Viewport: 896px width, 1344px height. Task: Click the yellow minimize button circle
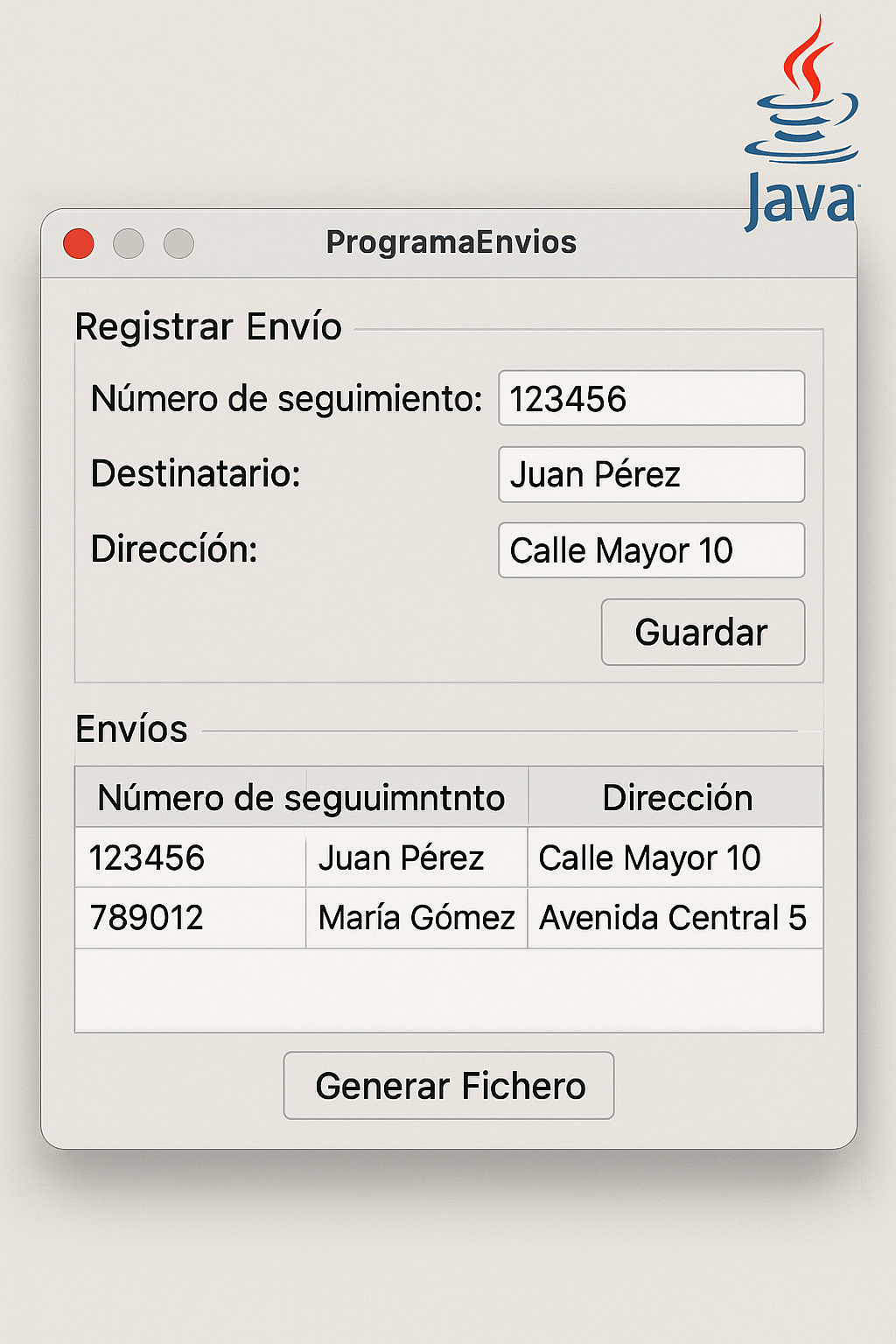click(129, 242)
